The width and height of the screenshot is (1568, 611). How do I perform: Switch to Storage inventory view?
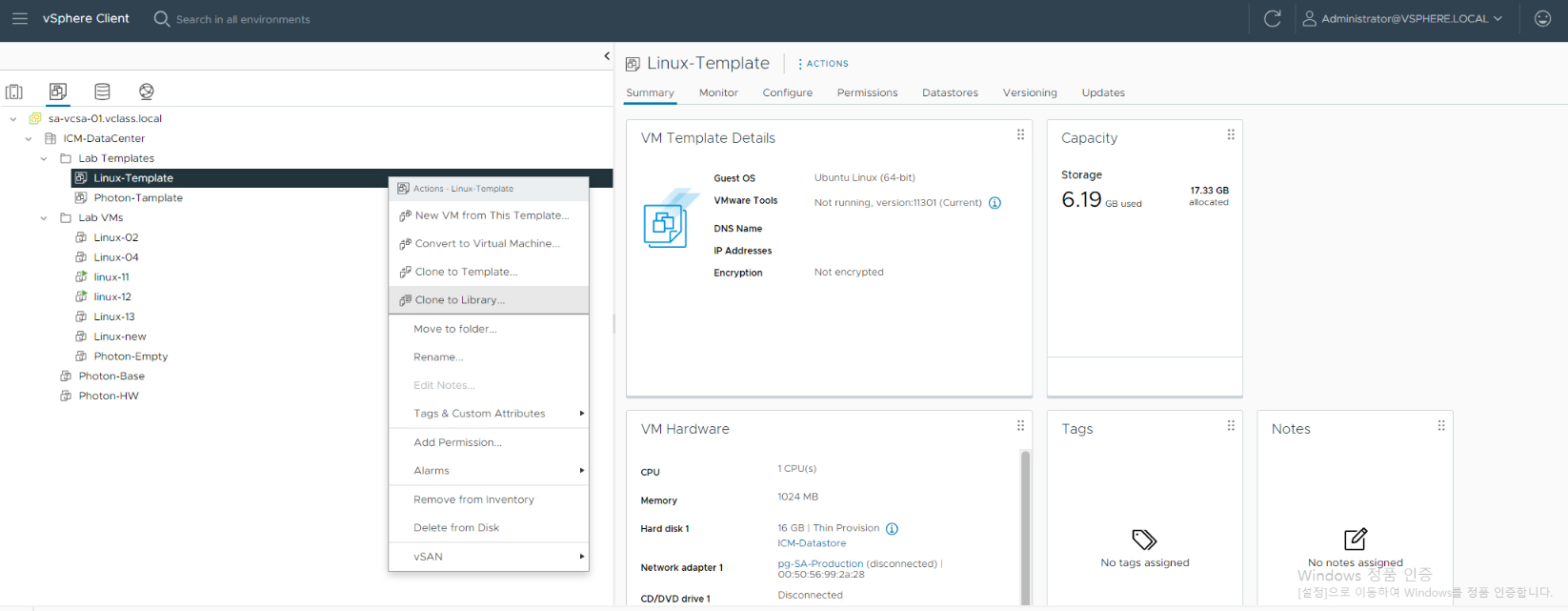coord(102,92)
